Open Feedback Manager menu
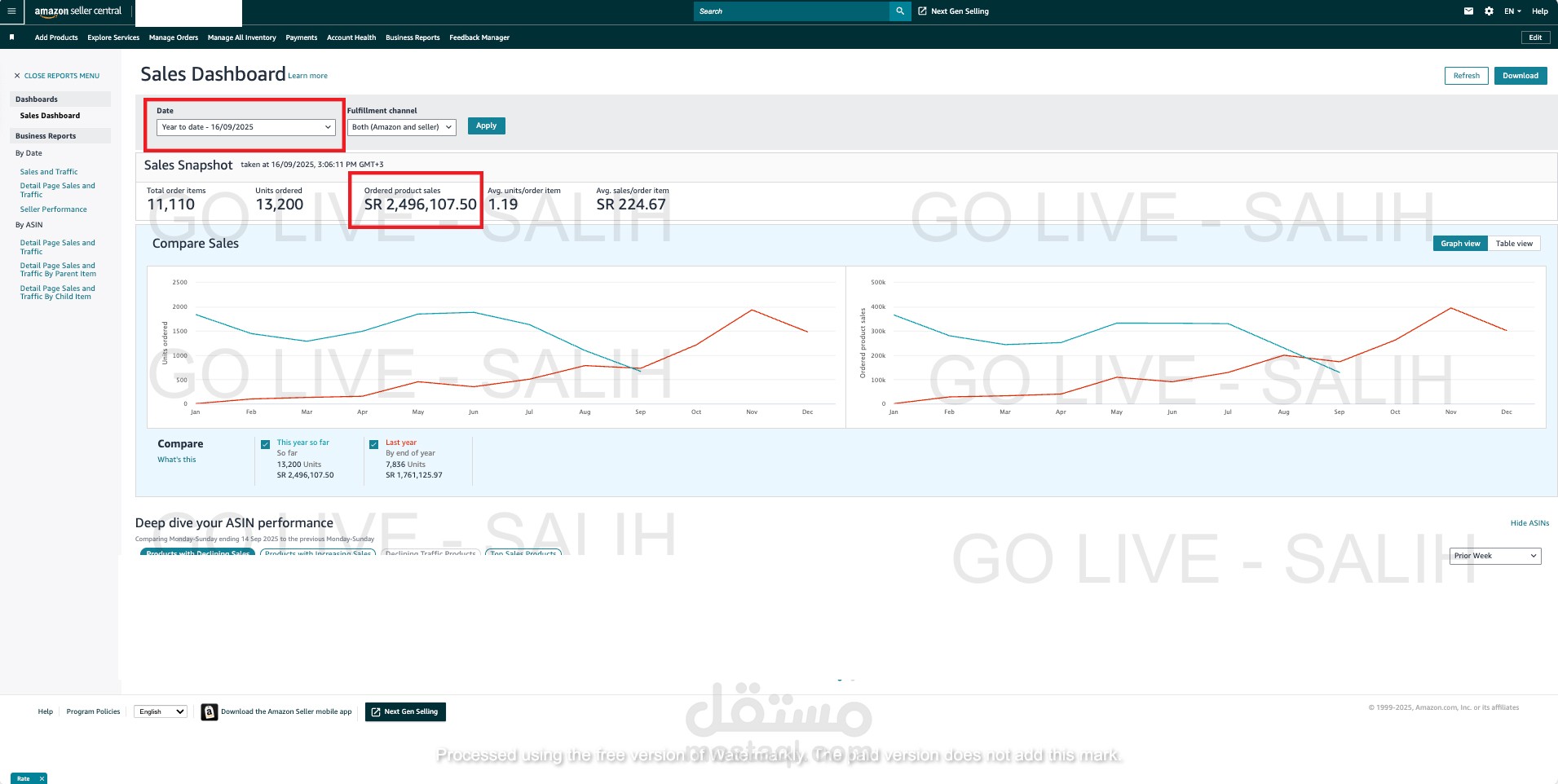The width and height of the screenshot is (1558, 784). click(x=479, y=37)
